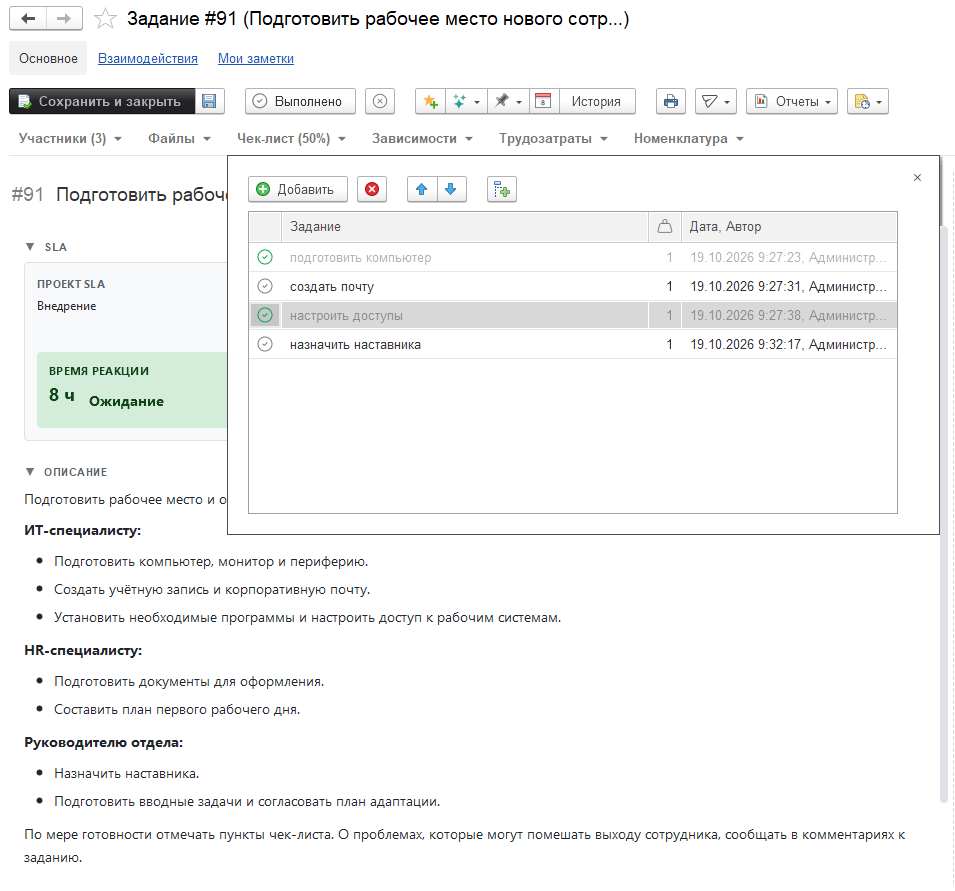Click the Сохранить и закрыть button
The image size is (955, 891).
(102, 101)
